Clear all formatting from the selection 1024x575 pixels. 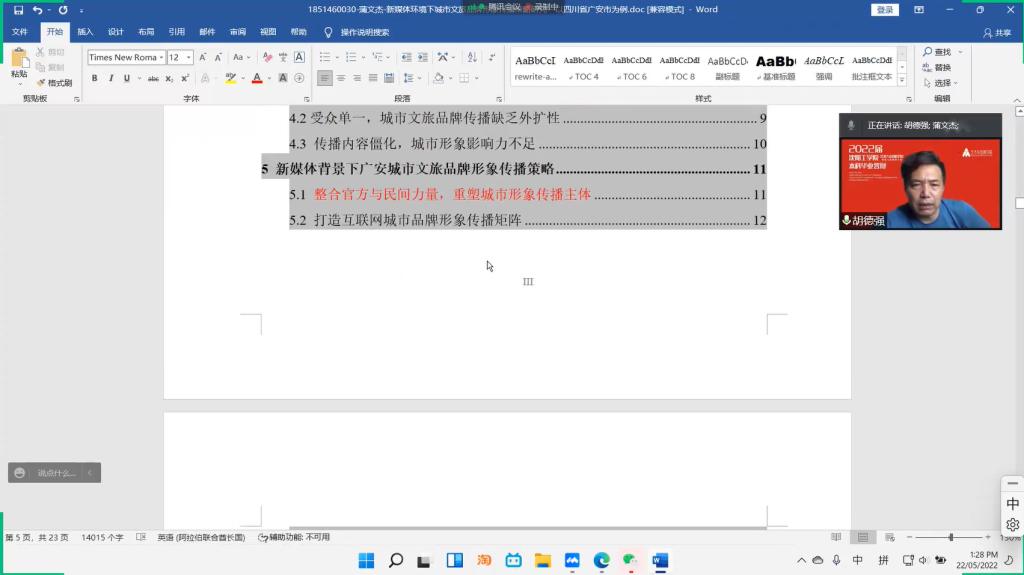coord(267,58)
